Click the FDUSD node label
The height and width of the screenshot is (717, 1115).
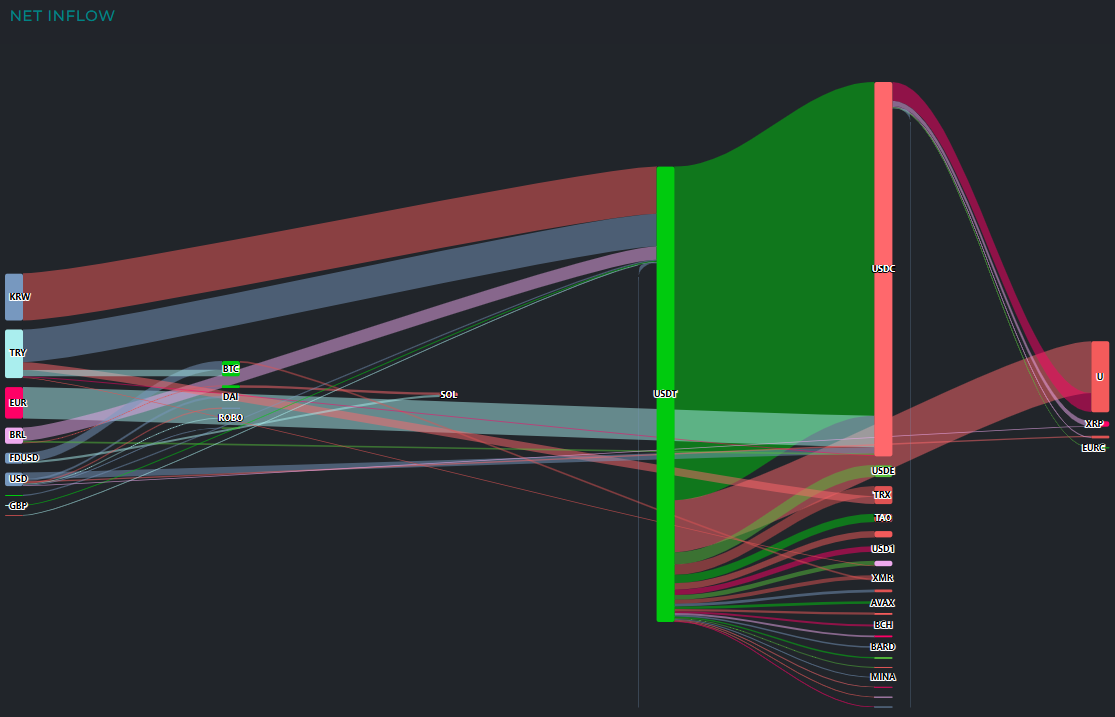tap(24, 458)
